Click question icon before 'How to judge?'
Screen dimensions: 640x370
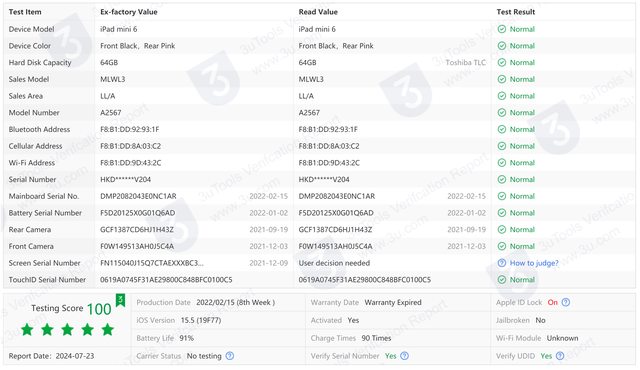click(x=502, y=263)
